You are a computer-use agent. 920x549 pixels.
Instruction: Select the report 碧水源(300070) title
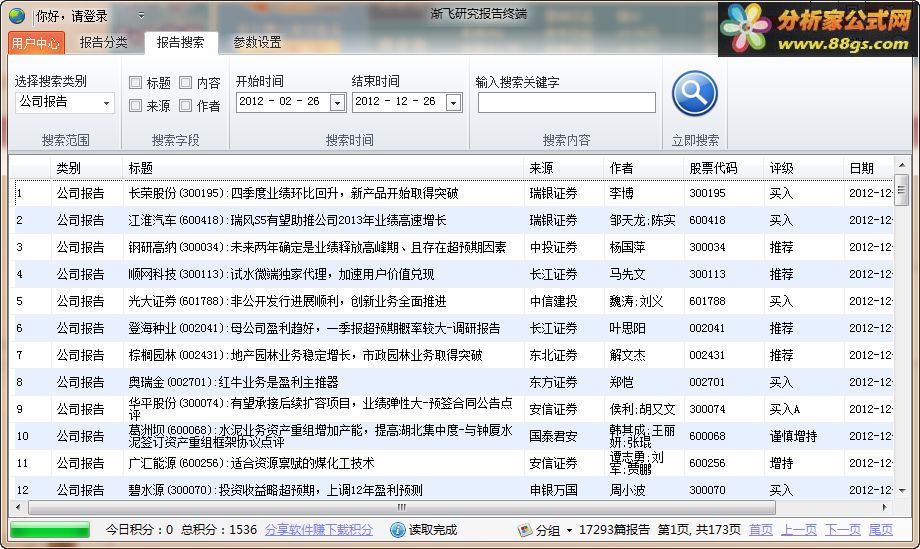click(275, 490)
